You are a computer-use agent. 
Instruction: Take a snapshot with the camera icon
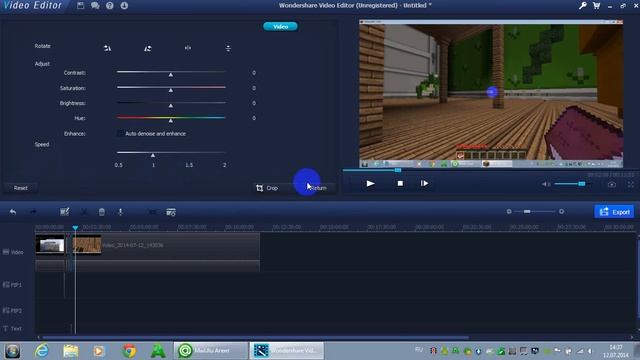(x=611, y=184)
